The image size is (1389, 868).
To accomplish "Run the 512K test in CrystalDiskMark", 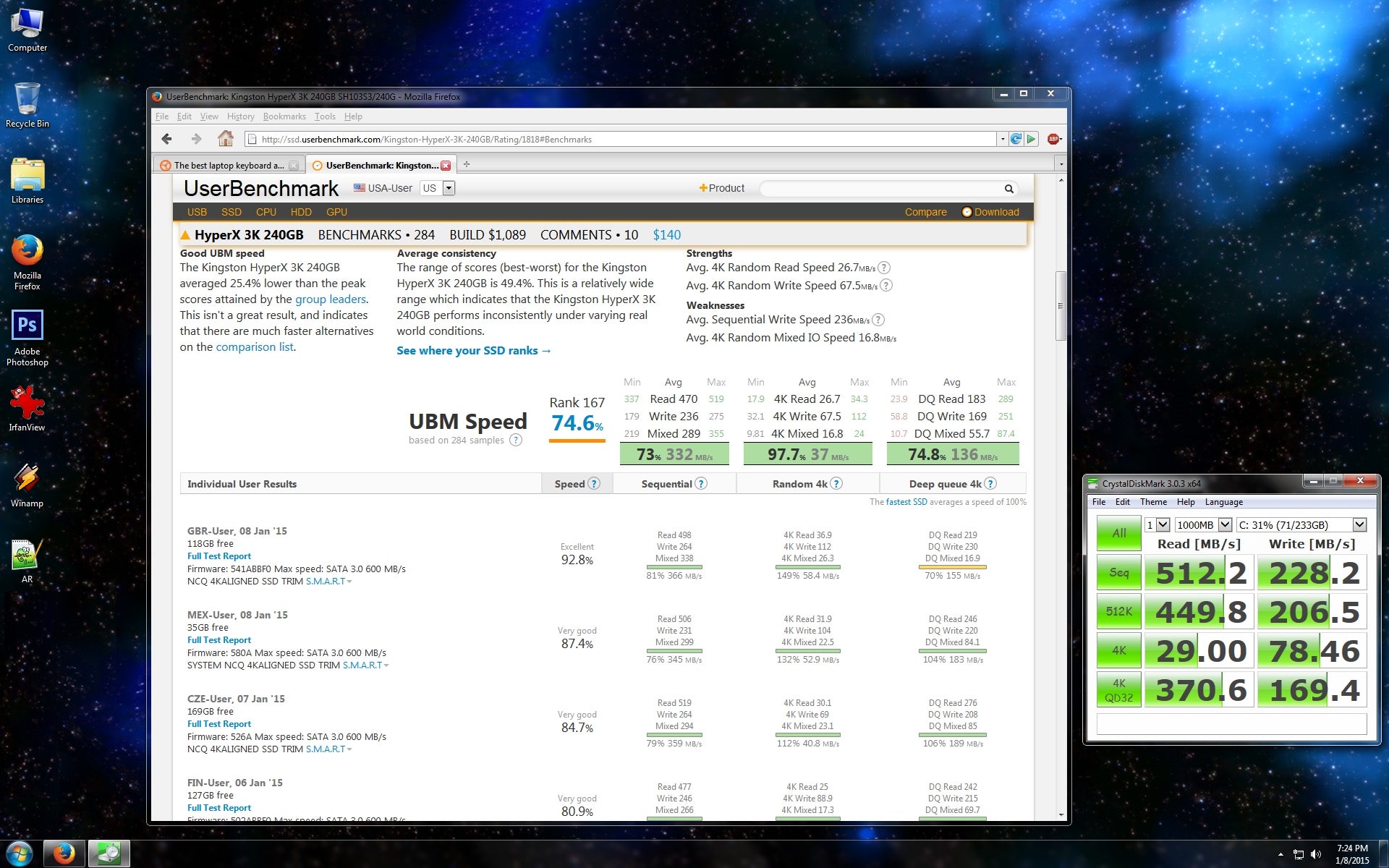I will coord(1118,611).
